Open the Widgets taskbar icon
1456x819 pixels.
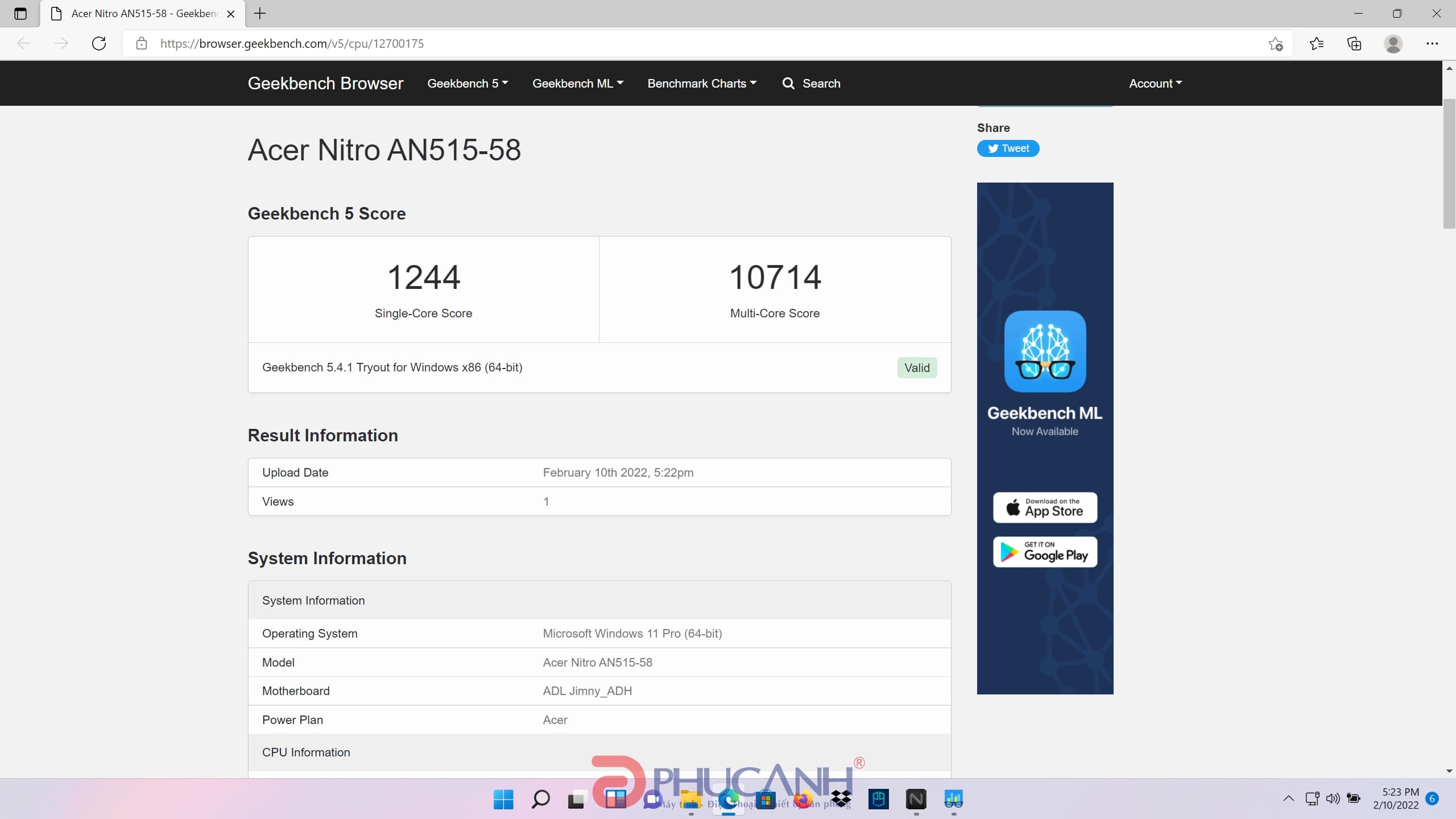click(x=615, y=799)
